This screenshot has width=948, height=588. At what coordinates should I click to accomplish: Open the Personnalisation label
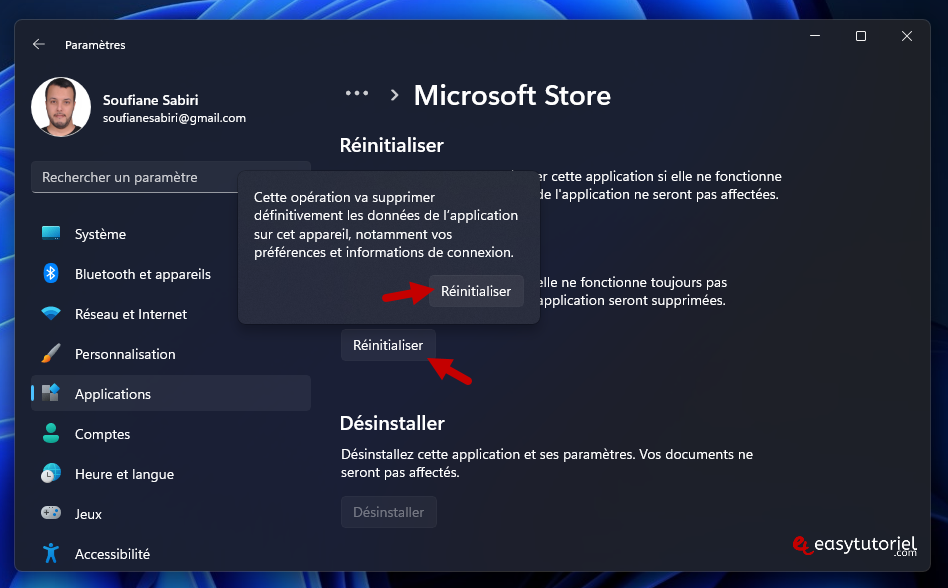point(125,354)
